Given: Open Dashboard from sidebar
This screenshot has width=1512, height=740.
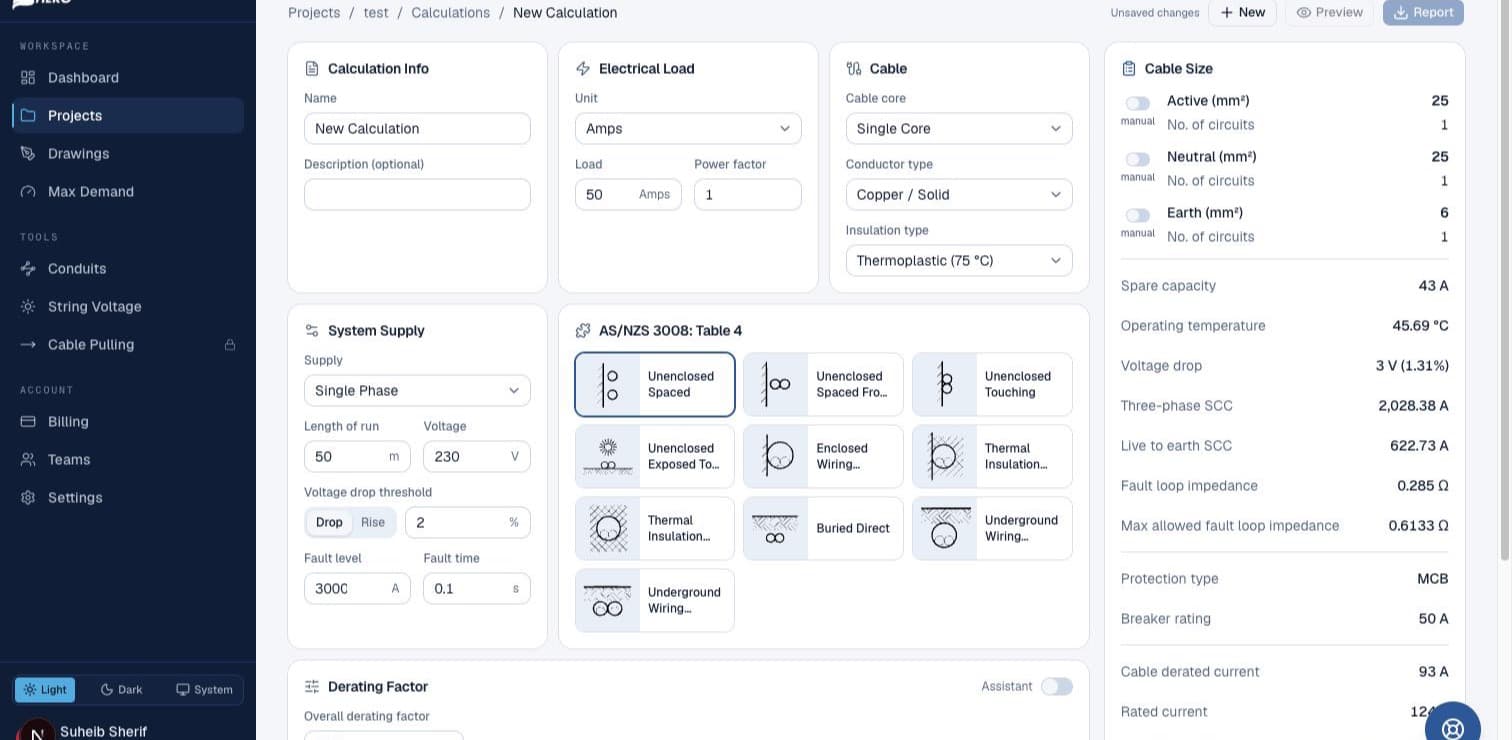Looking at the screenshot, I should (x=128, y=77).
